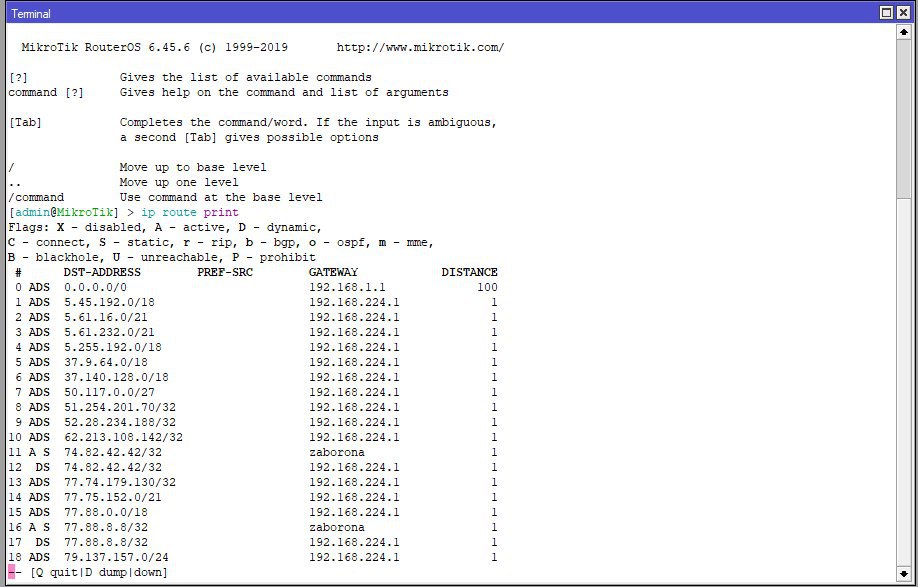Click destination 52.28.234.188/32
The height and width of the screenshot is (587, 918).
click(119, 423)
